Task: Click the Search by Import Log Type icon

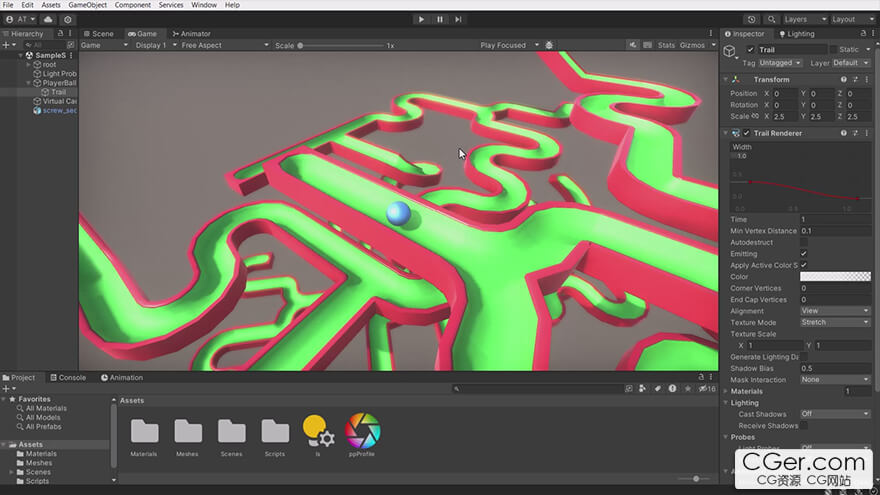Action: coord(672,388)
